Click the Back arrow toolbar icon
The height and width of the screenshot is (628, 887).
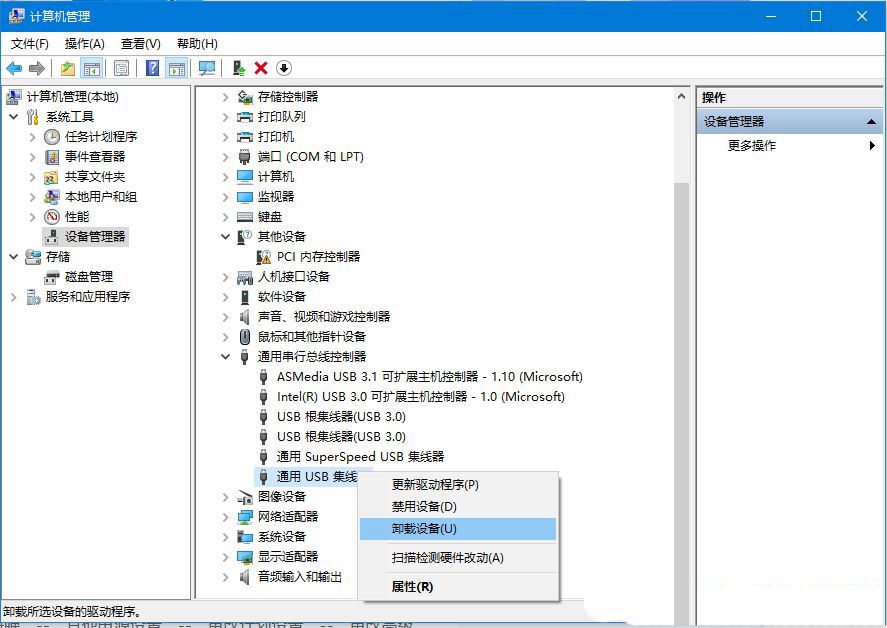14,68
